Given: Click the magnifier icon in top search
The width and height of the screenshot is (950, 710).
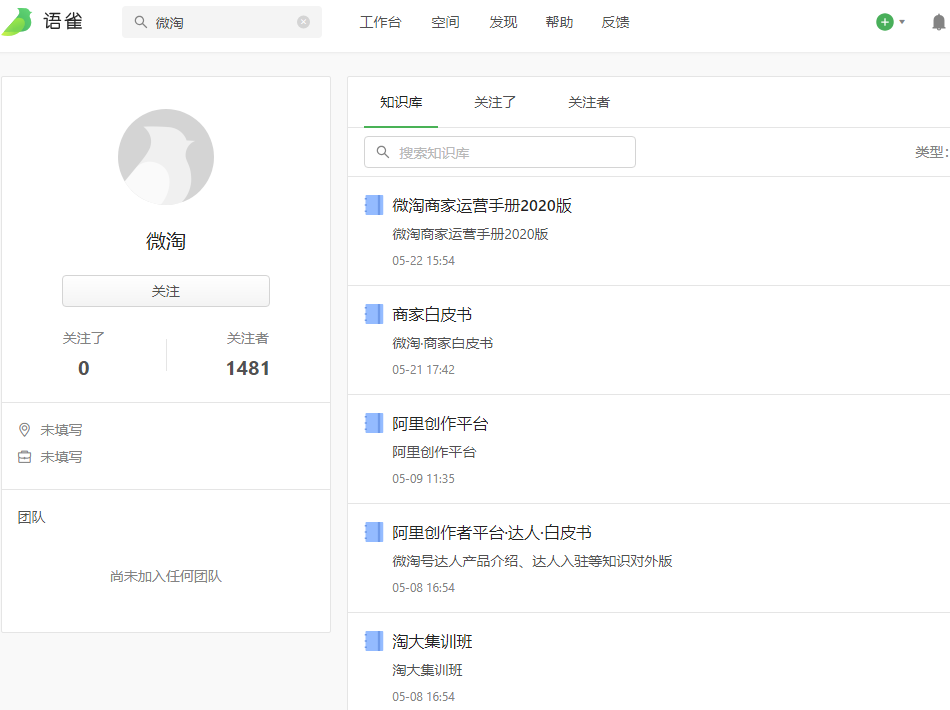Looking at the screenshot, I should tap(141, 22).
